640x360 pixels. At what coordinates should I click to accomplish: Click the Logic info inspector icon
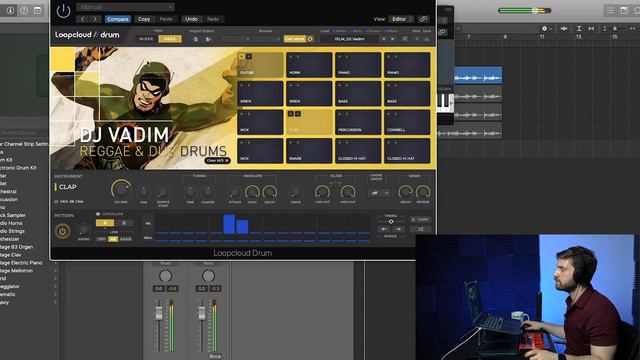coord(10,10)
